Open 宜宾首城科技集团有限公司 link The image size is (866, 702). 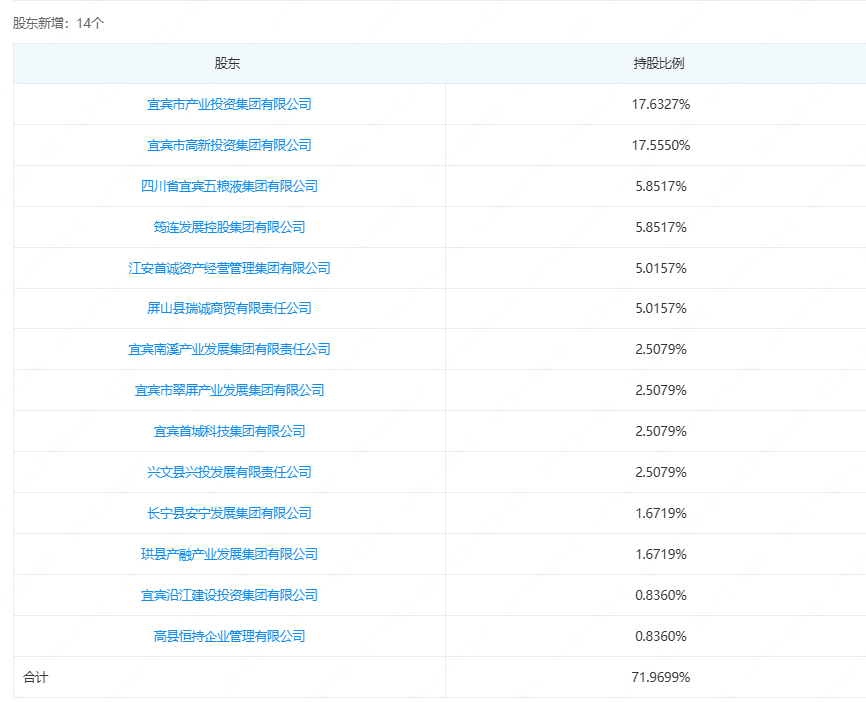229,431
